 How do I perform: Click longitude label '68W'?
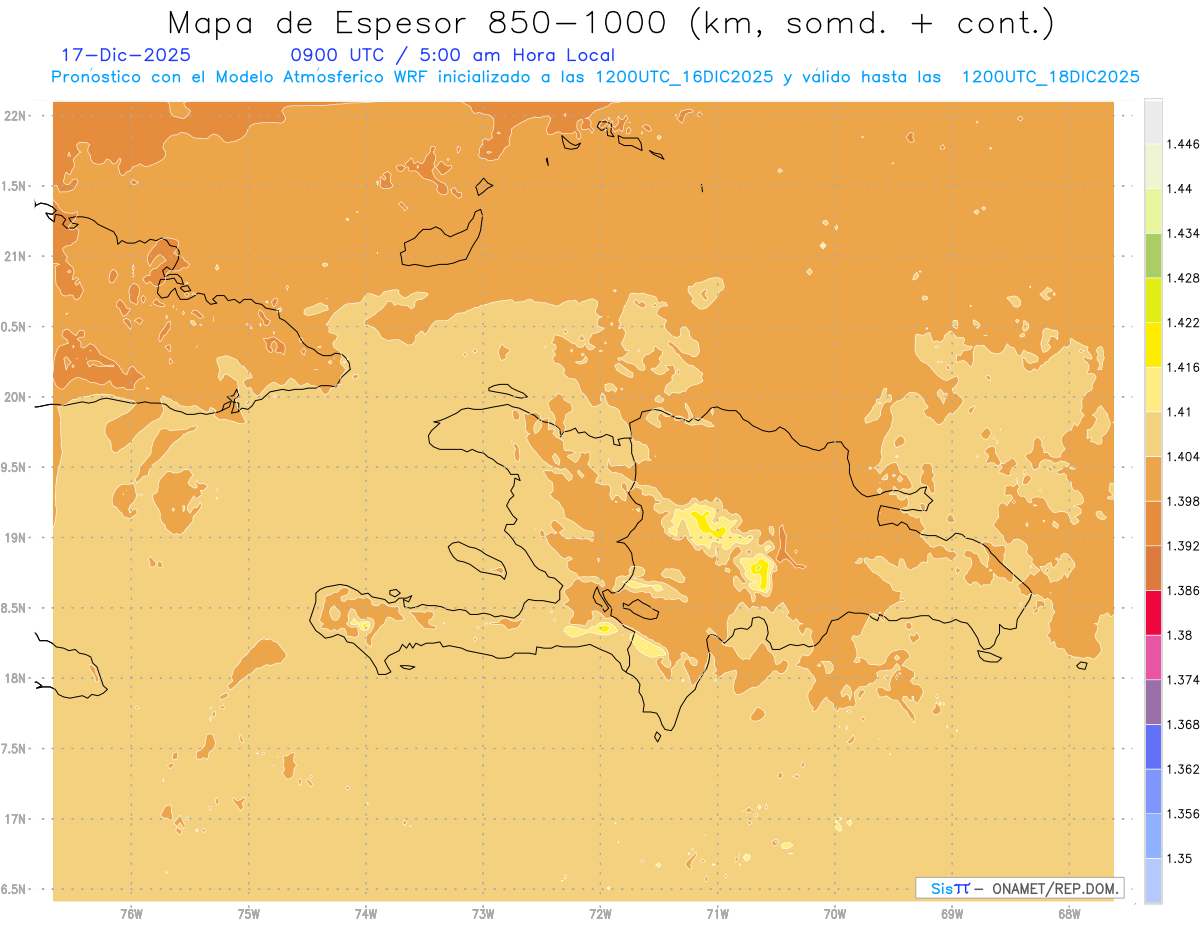1069,913
